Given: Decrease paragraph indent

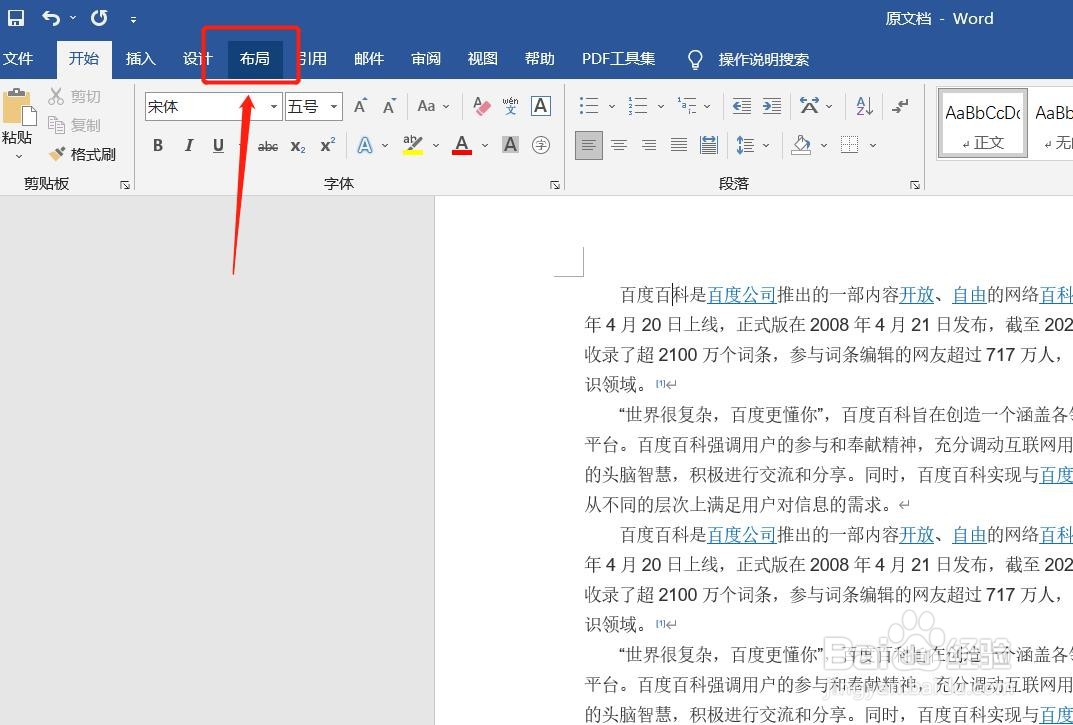Looking at the screenshot, I should 741,106.
